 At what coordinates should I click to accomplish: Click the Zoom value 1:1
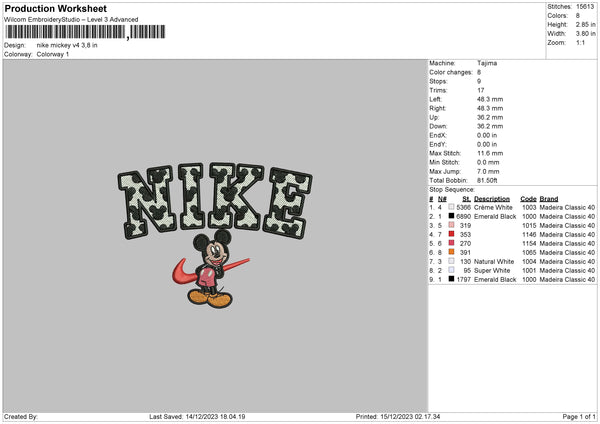580,42
